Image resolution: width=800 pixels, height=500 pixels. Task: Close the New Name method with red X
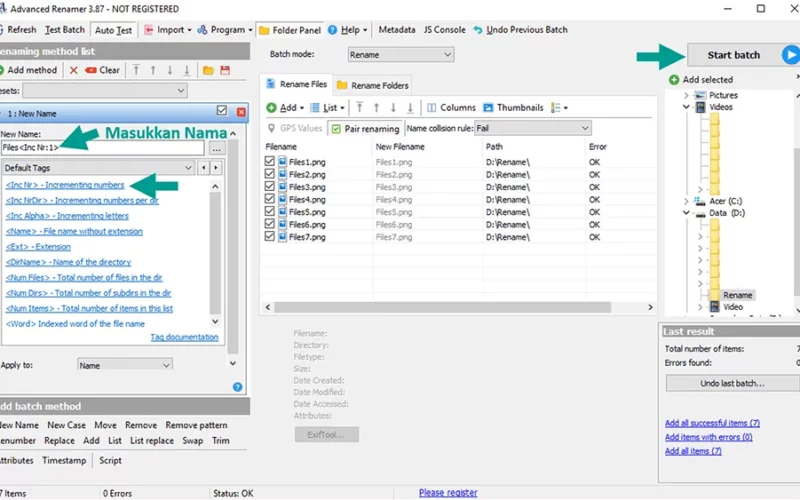tap(241, 112)
